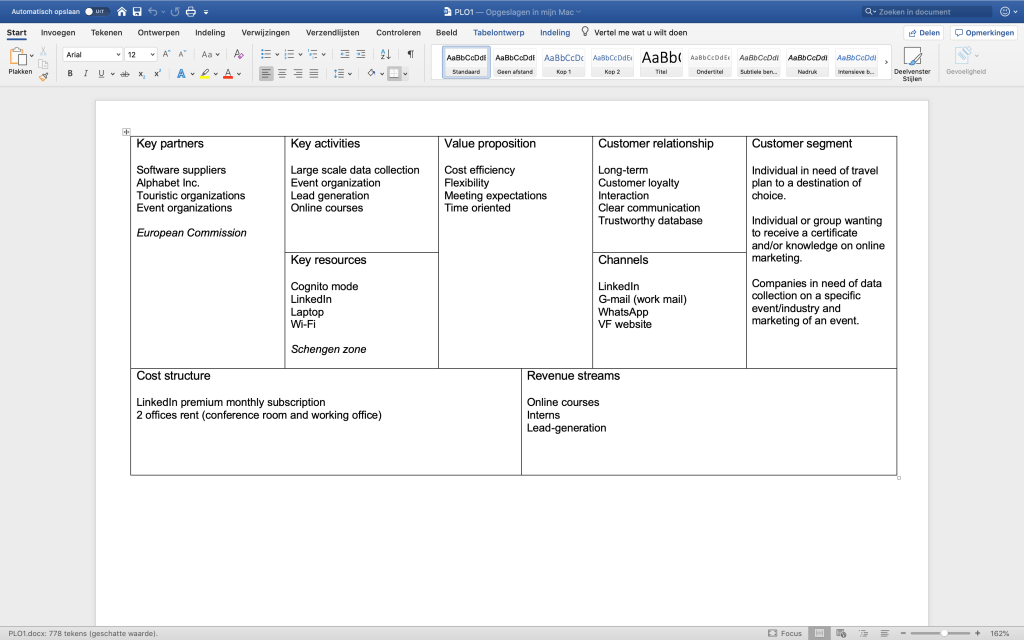Click the Print icon in quick access toolbar
Screen dimensions: 1024x640
coord(190,11)
